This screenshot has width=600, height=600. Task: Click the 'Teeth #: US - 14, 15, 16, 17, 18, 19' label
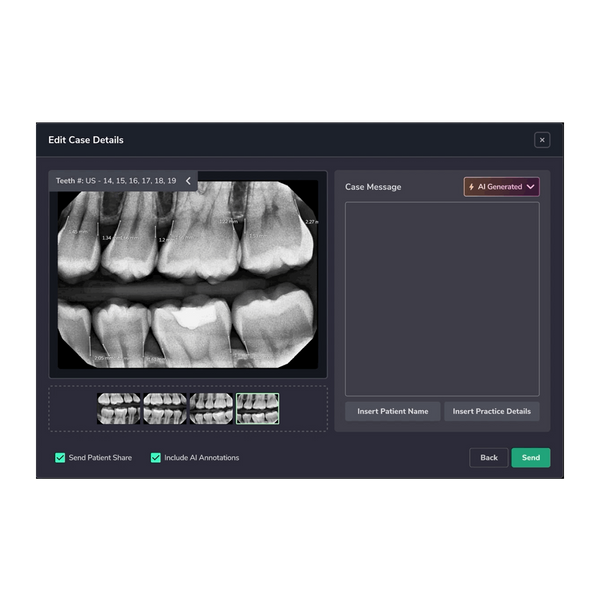(x=116, y=181)
